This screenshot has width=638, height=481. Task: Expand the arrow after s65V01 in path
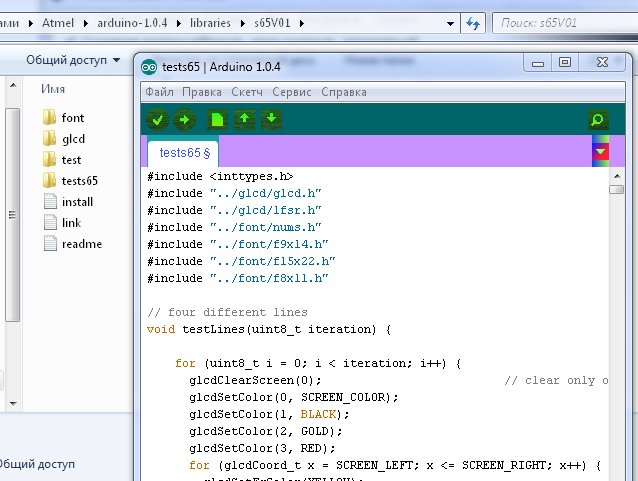coord(302,24)
